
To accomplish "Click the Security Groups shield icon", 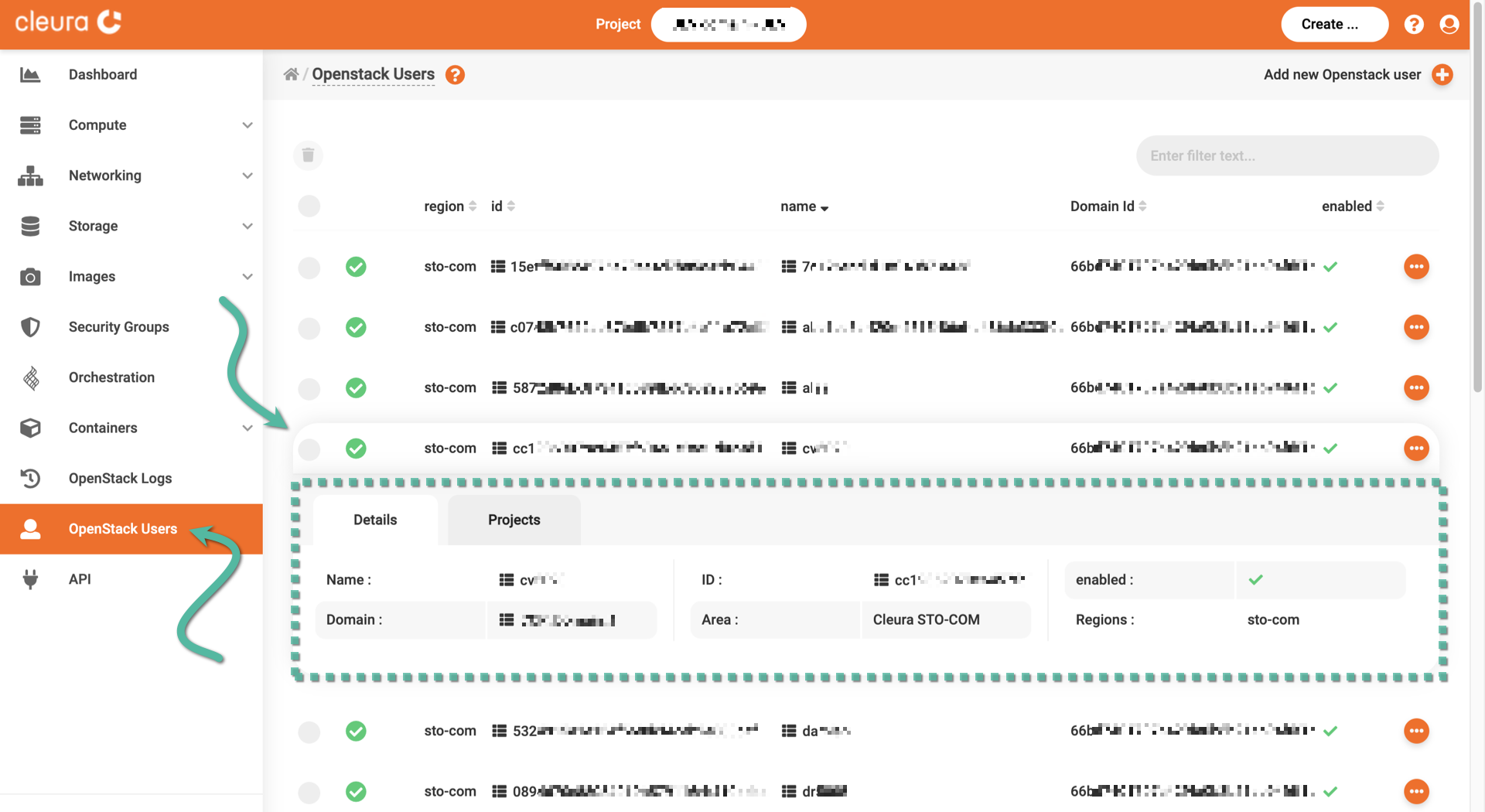I will click(30, 327).
